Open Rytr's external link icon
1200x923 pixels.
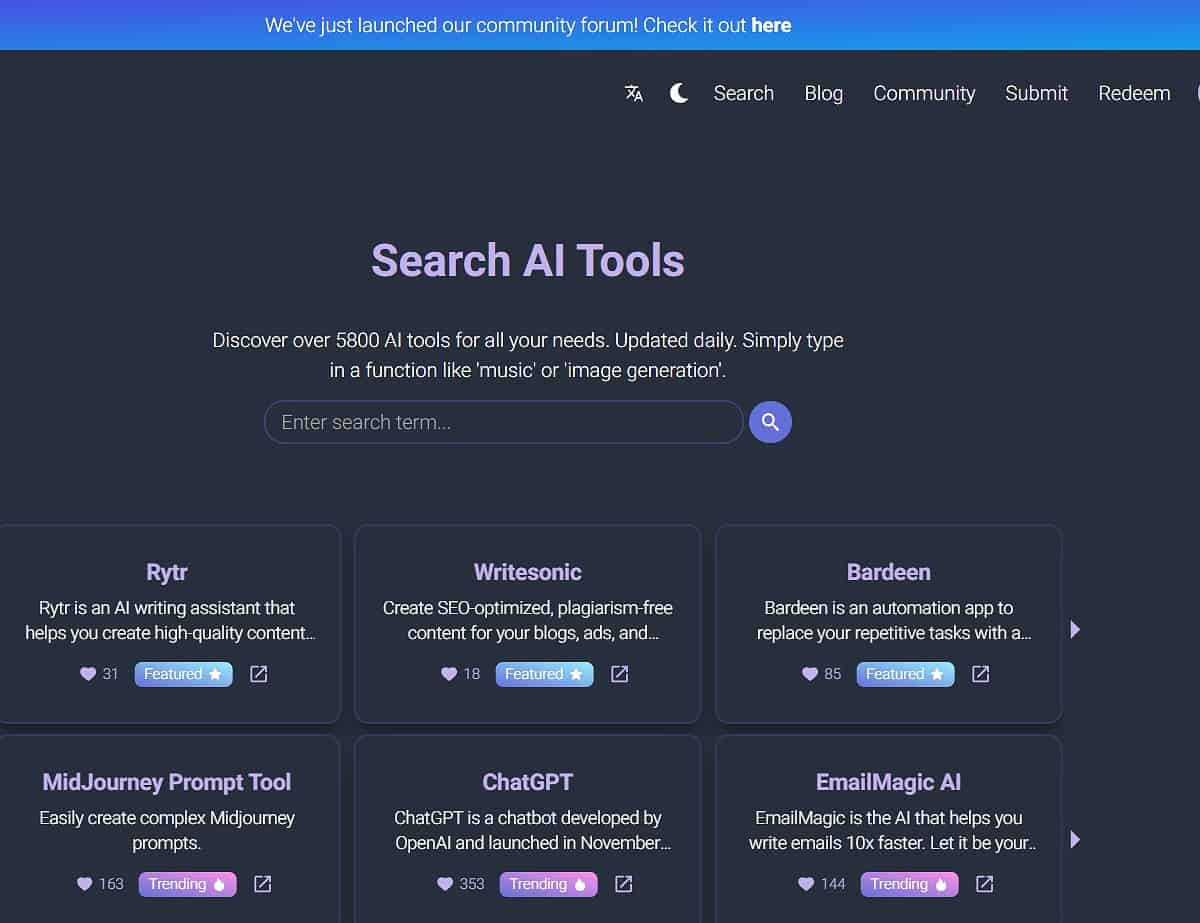(258, 674)
